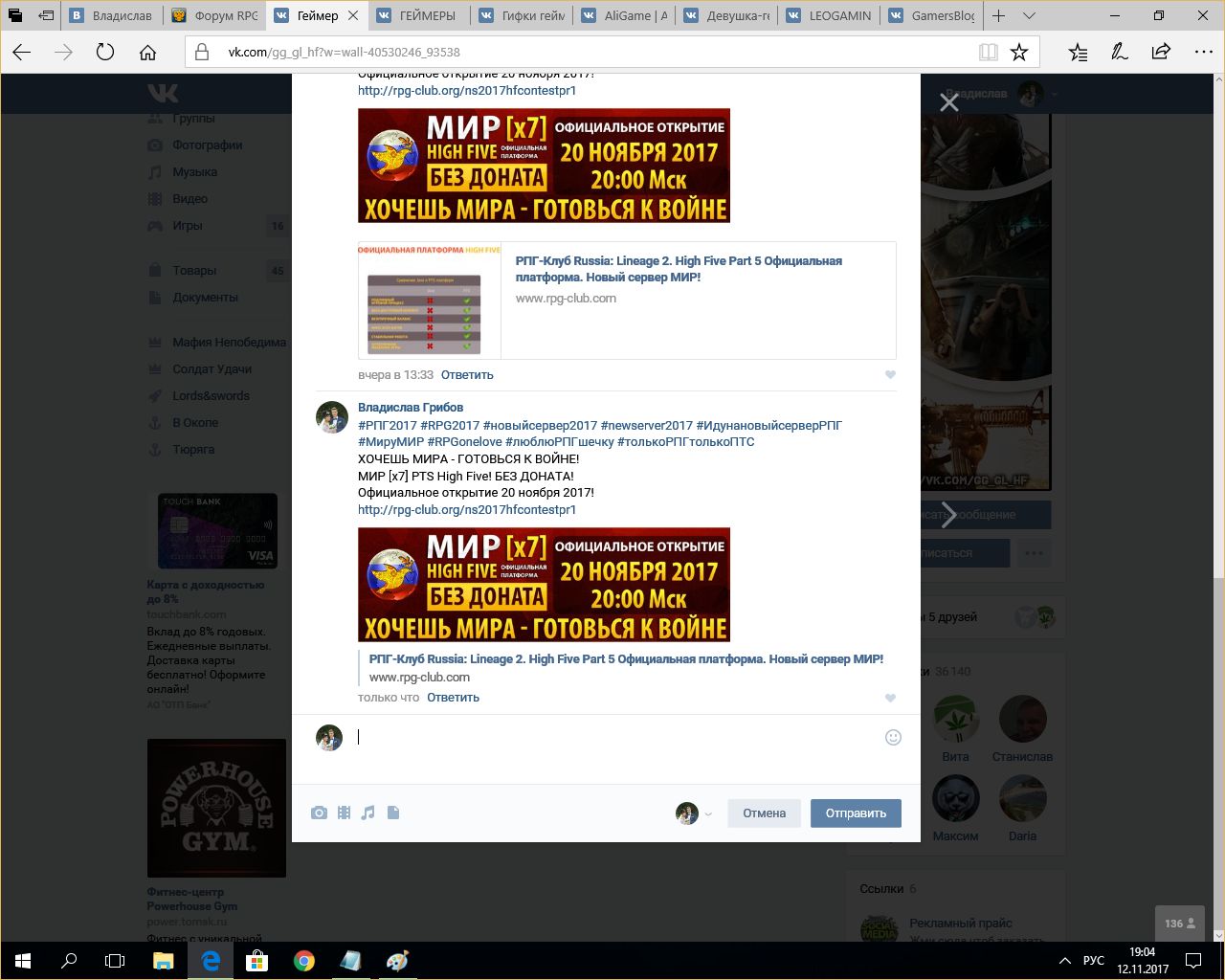Screen dimensions: 1225x980
Task: Open the Edge favorites hub
Action: click(x=1078, y=53)
